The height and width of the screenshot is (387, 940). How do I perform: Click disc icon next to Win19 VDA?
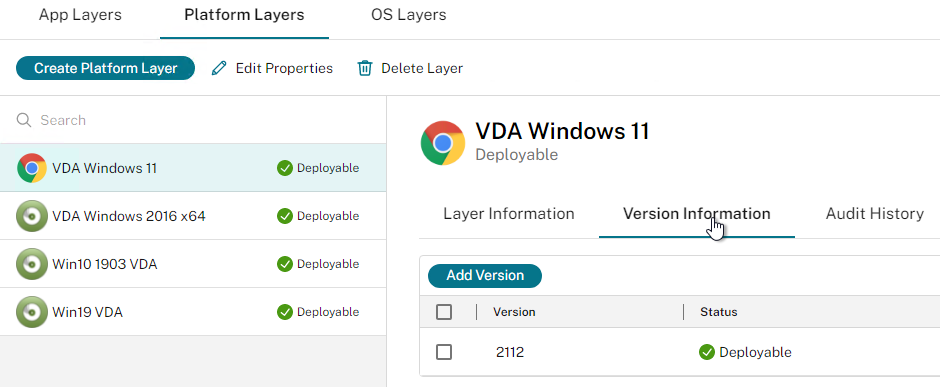32,312
